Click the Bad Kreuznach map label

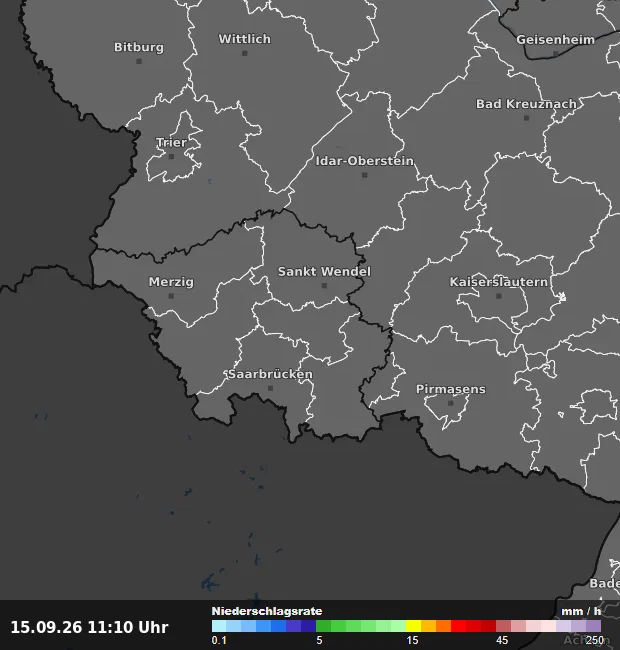[x=526, y=104]
